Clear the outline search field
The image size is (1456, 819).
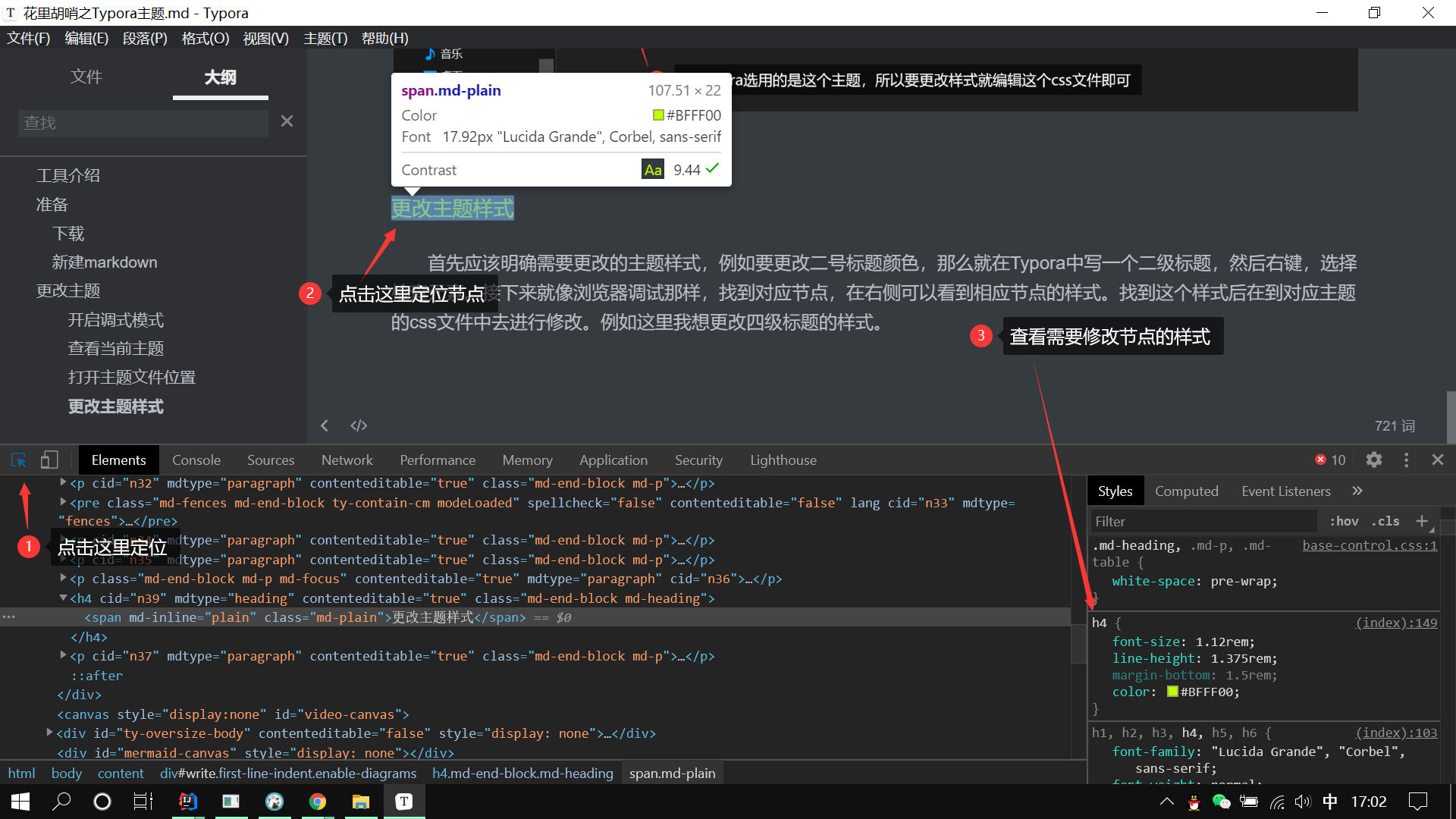287,121
